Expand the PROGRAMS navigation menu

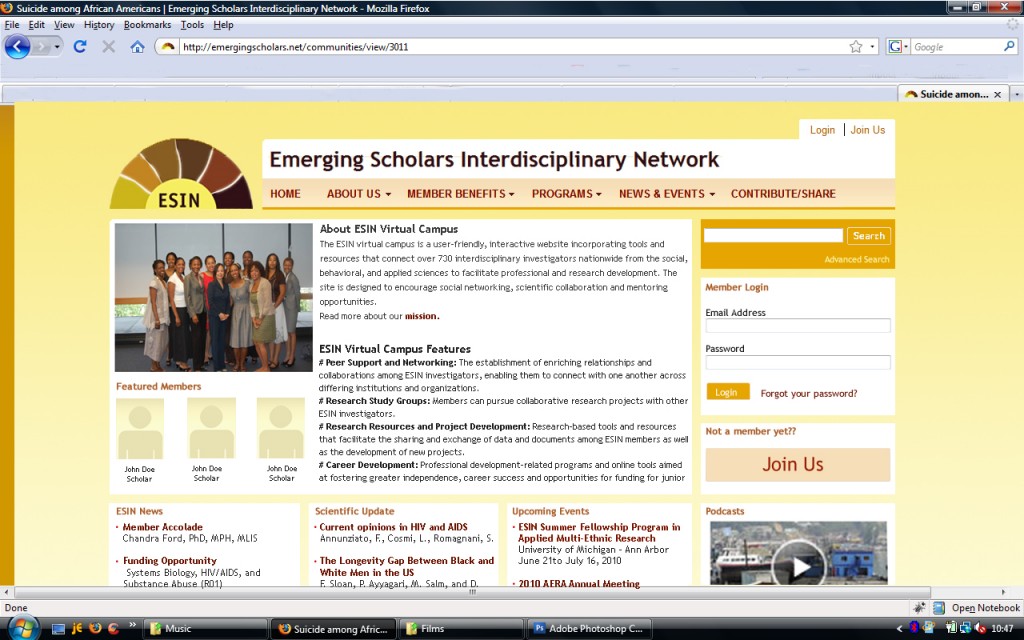[566, 194]
